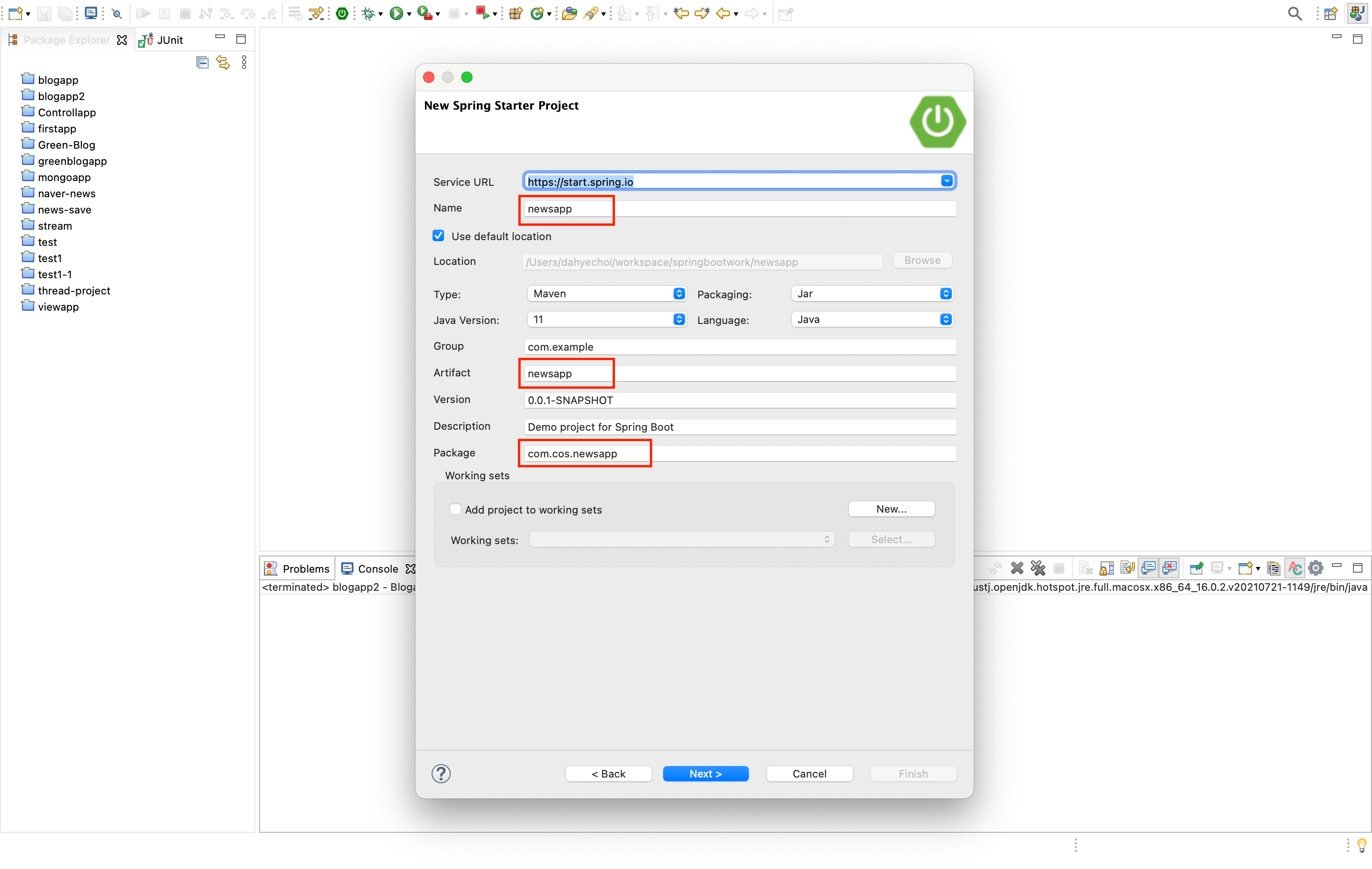Select the greenblogapp project

(x=64, y=161)
